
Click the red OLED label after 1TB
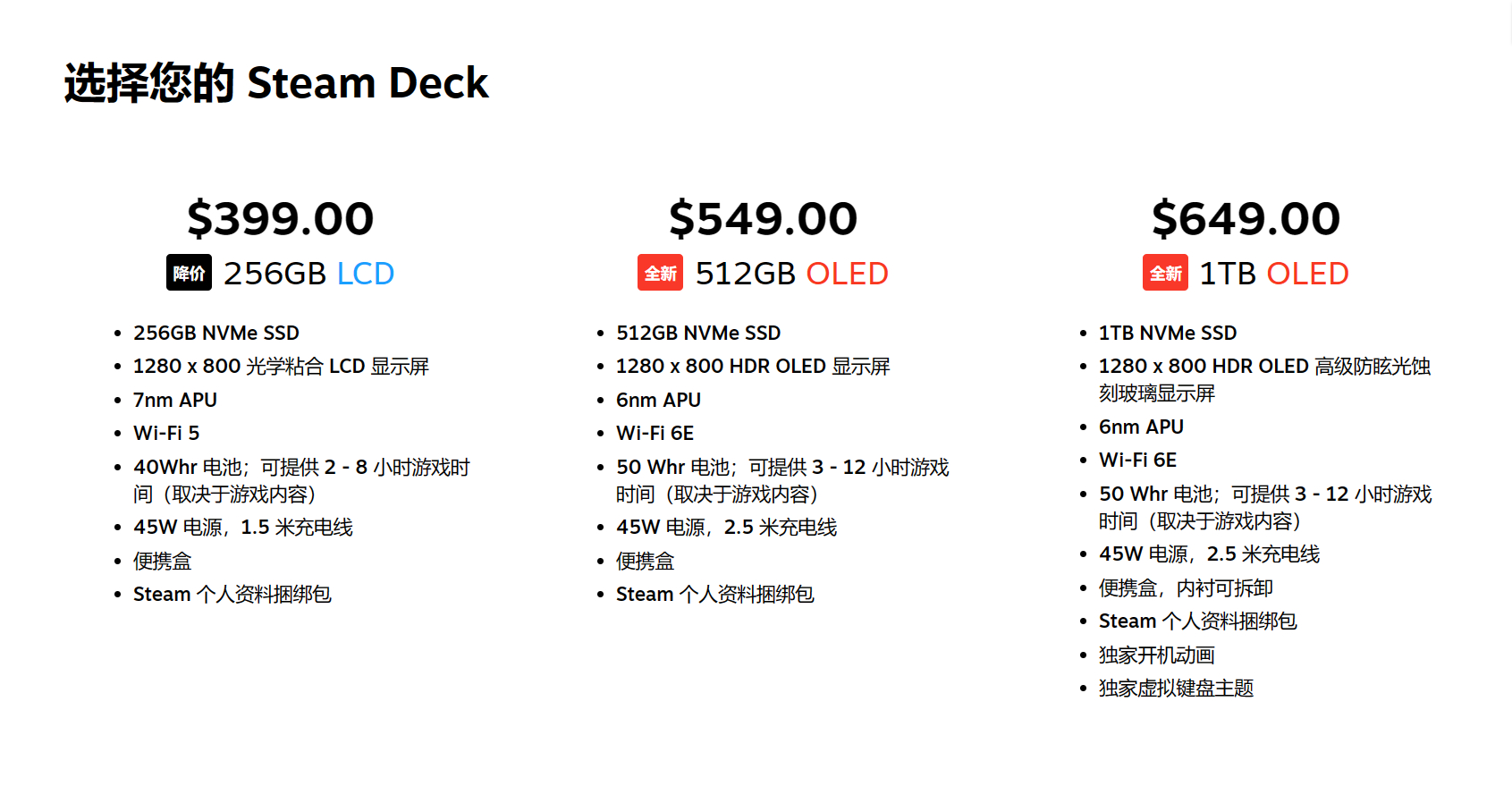pyautogui.click(x=1307, y=274)
